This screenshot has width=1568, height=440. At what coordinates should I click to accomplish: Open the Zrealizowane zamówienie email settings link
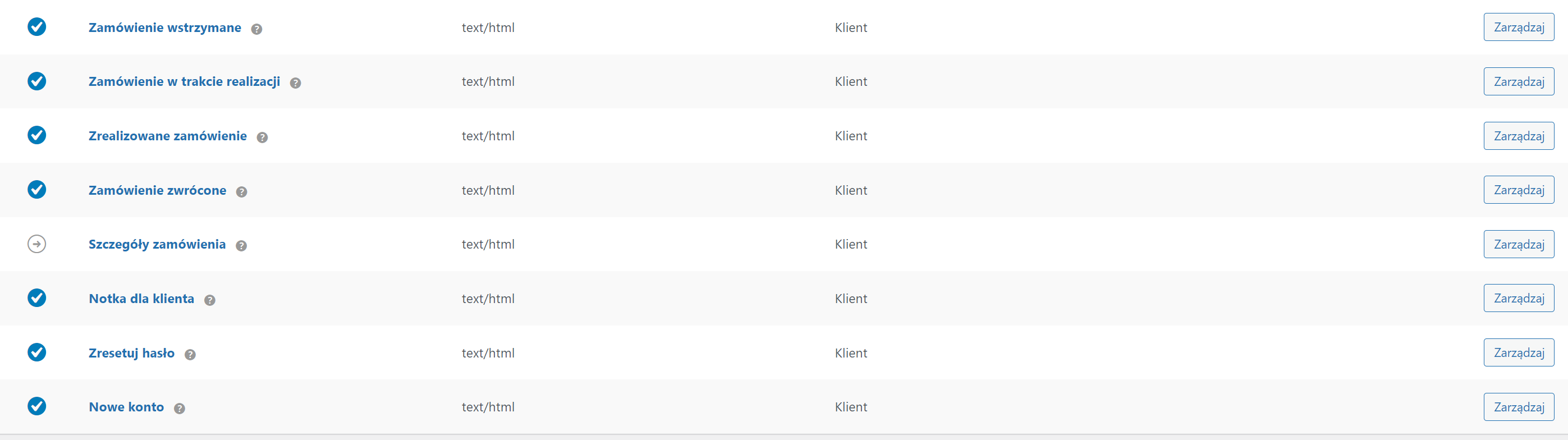(168, 136)
